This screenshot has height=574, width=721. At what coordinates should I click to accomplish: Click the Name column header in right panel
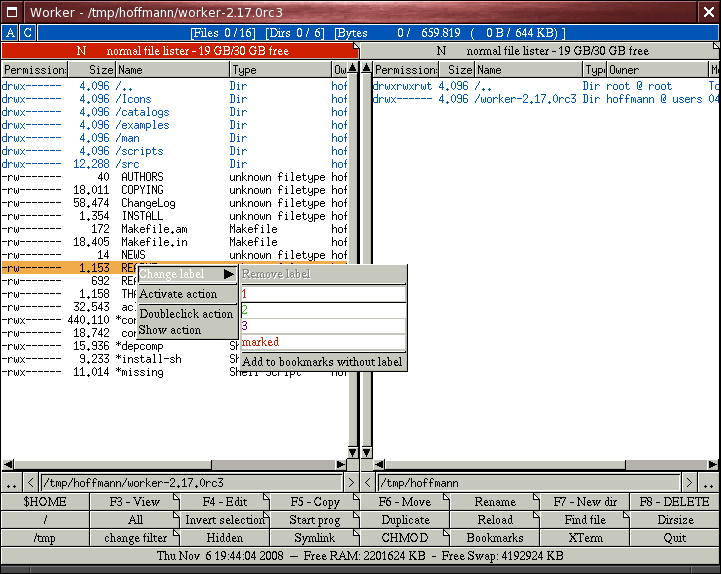click(x=528, y=70)
